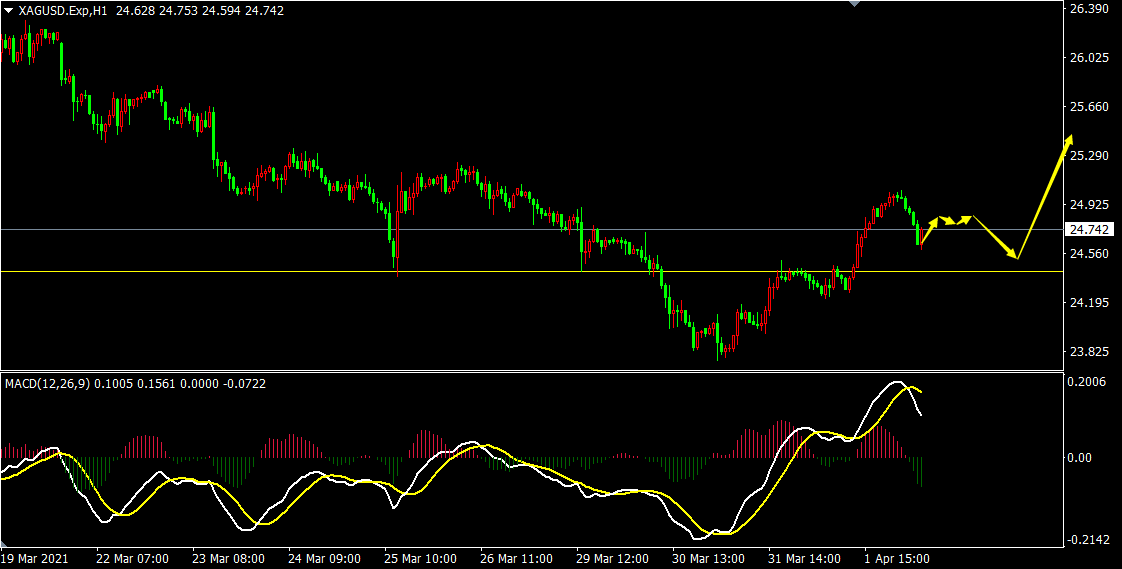Click the MACD(12,26,9) indicator label
This screenshot has width=1122, height=569.
tap(47, 383)
